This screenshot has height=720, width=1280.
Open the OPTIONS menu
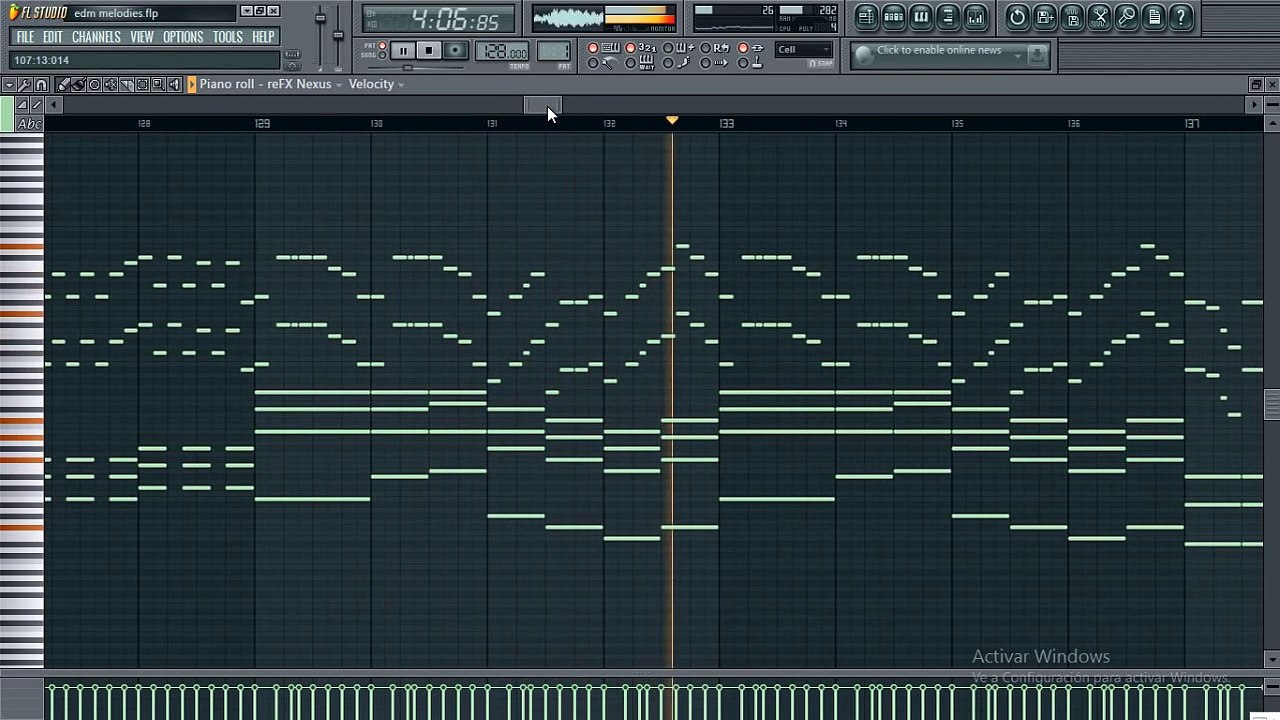[x=183, y=37]
